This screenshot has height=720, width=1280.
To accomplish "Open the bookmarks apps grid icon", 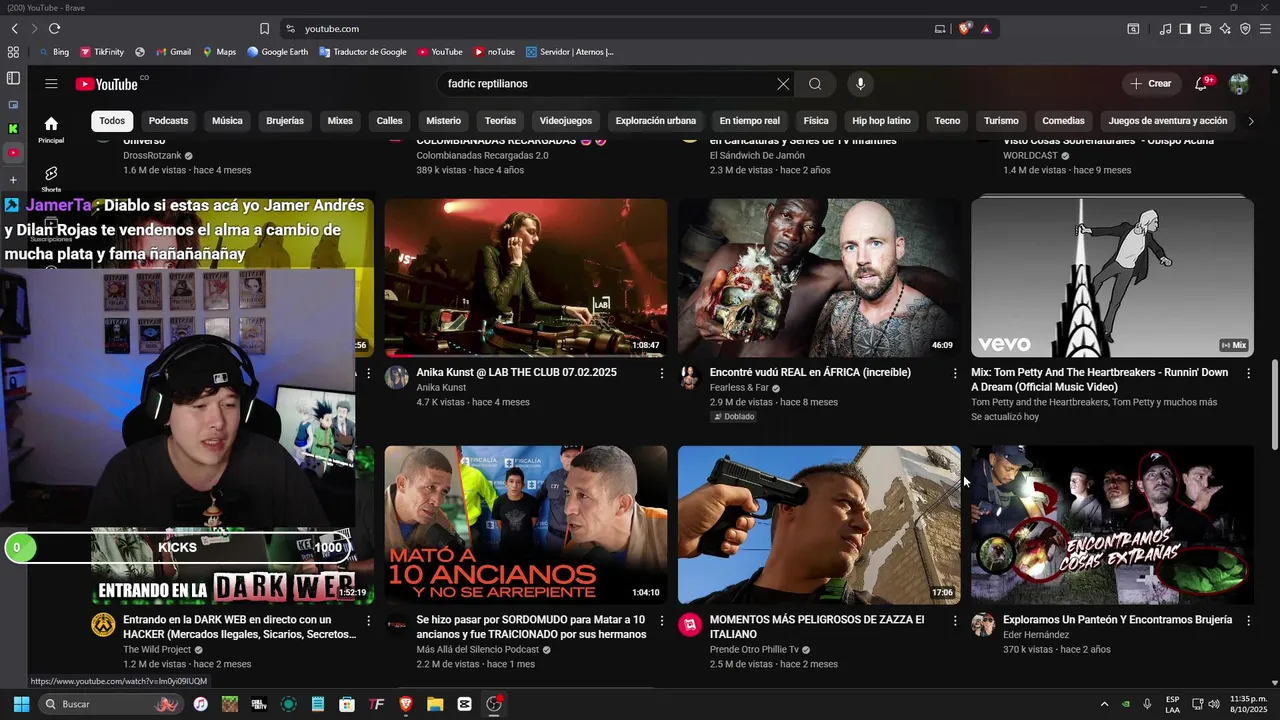I will (x=13, y=52).
